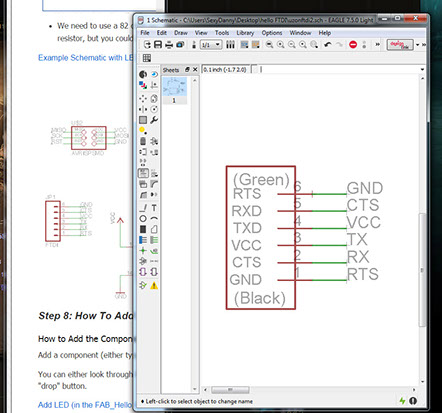Select the Text T tool

[x=154, y=208]
